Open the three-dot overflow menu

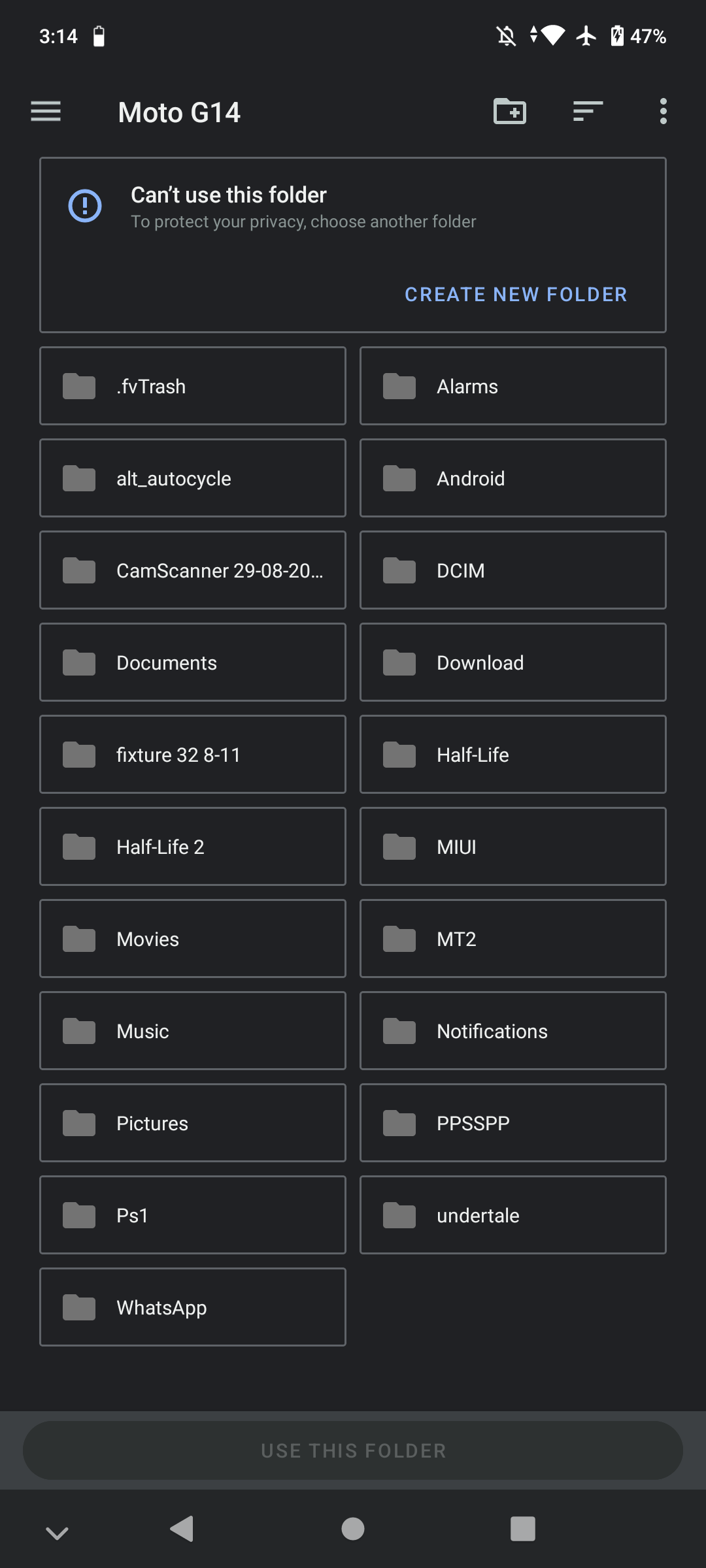[x=663, y=112]
